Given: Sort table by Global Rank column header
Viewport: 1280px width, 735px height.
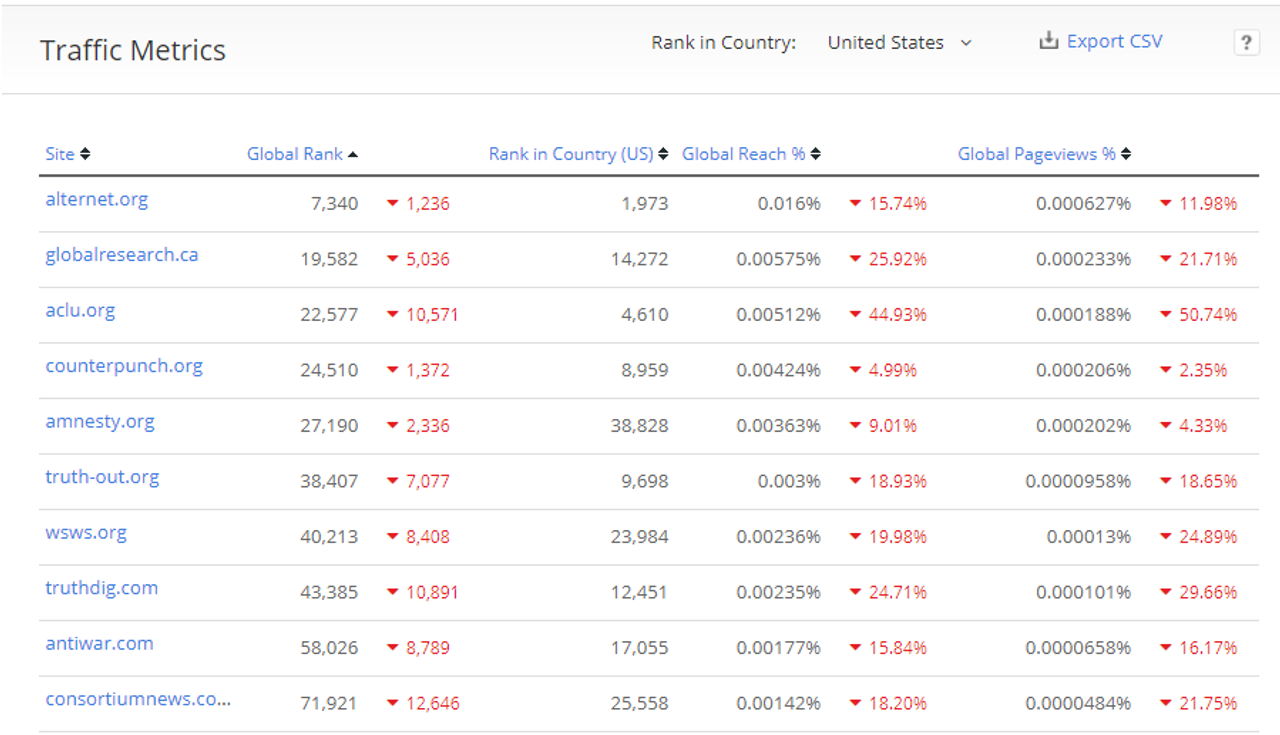Looking at the screenshot, I should coord(295,154).
